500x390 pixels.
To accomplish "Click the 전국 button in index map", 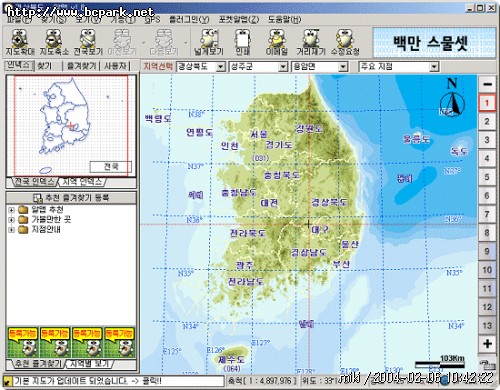I will (x=111, y=167).
